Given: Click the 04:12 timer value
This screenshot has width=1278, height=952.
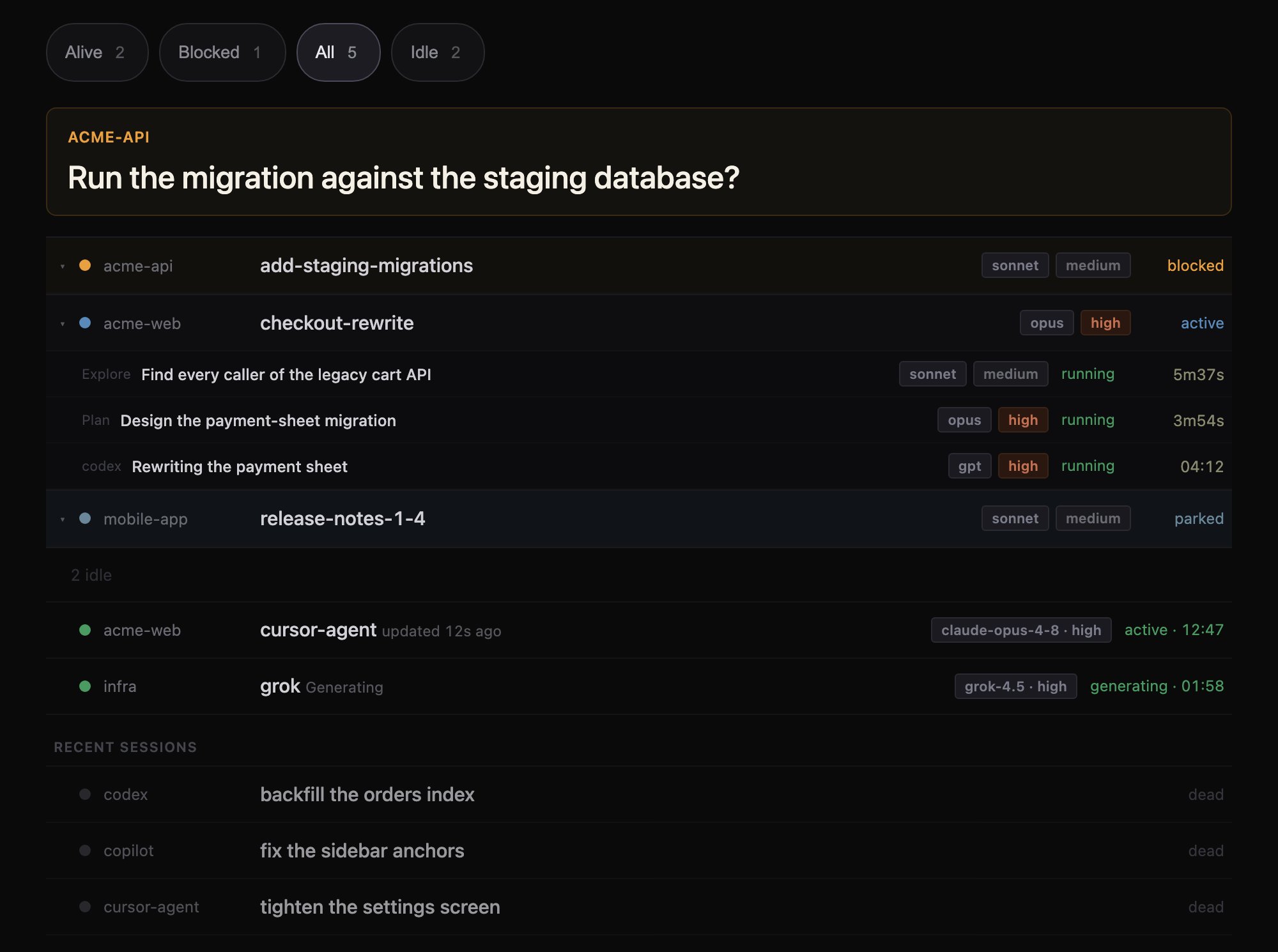Looking at the screenshot, I should [1202, 466].
